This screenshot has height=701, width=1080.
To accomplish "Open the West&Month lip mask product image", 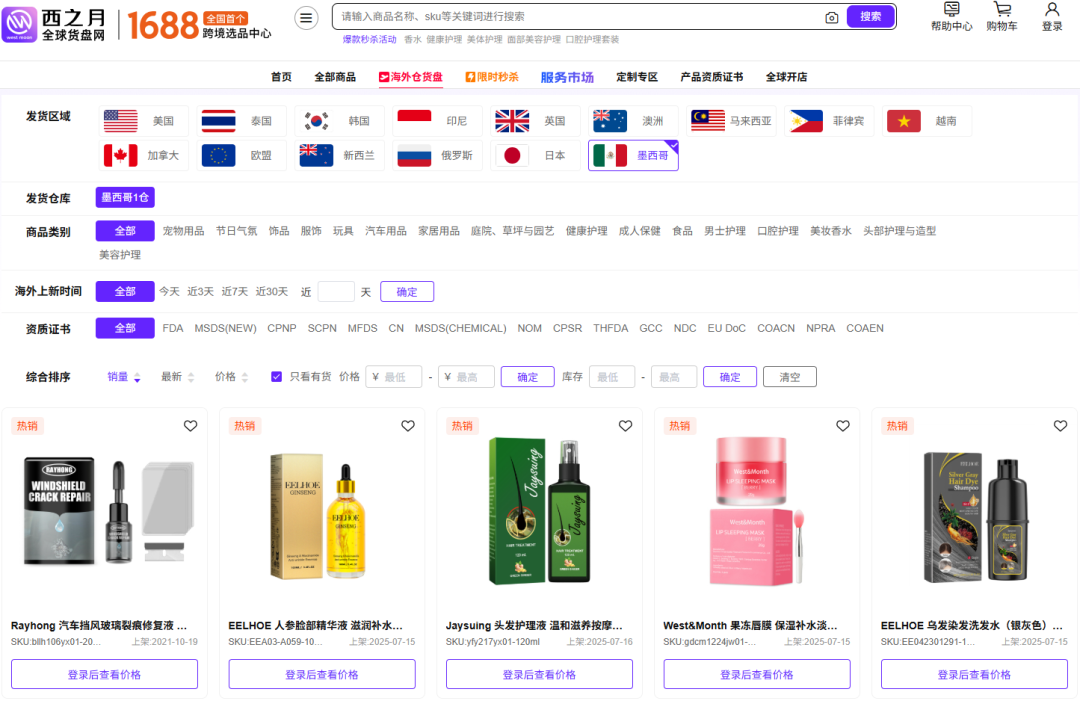I will tap(756, 511).
